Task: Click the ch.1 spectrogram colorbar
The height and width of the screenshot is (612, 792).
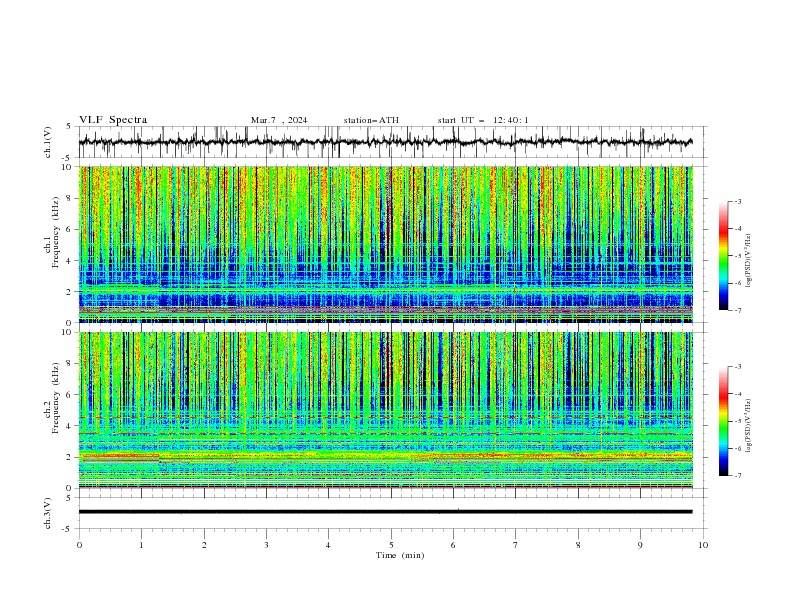Action: click(x=723, y=256)
